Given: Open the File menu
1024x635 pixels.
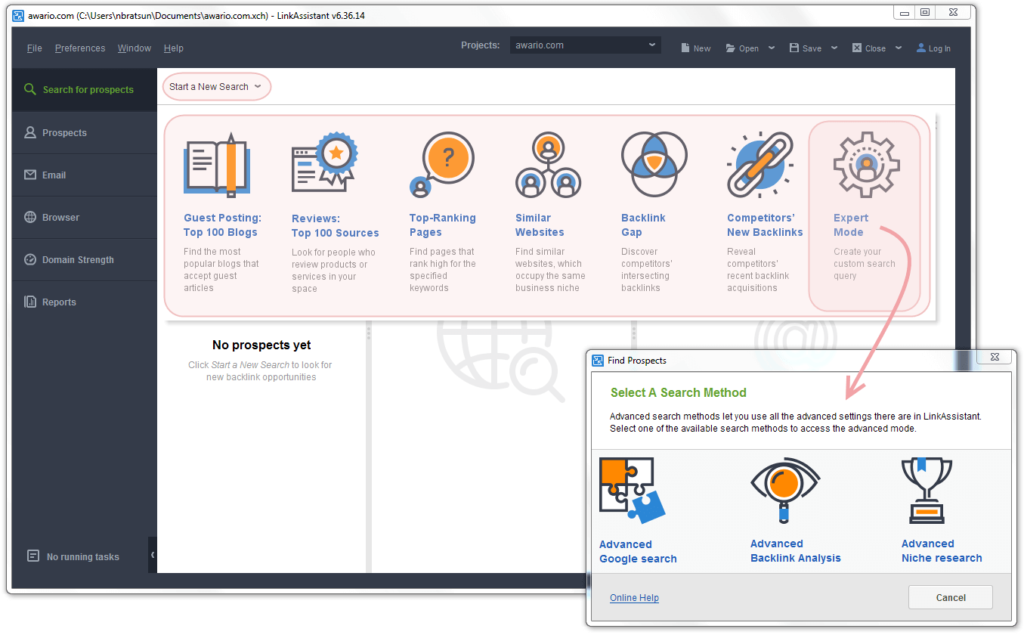Looking at the screenshot, I should (x=35, y=48).
